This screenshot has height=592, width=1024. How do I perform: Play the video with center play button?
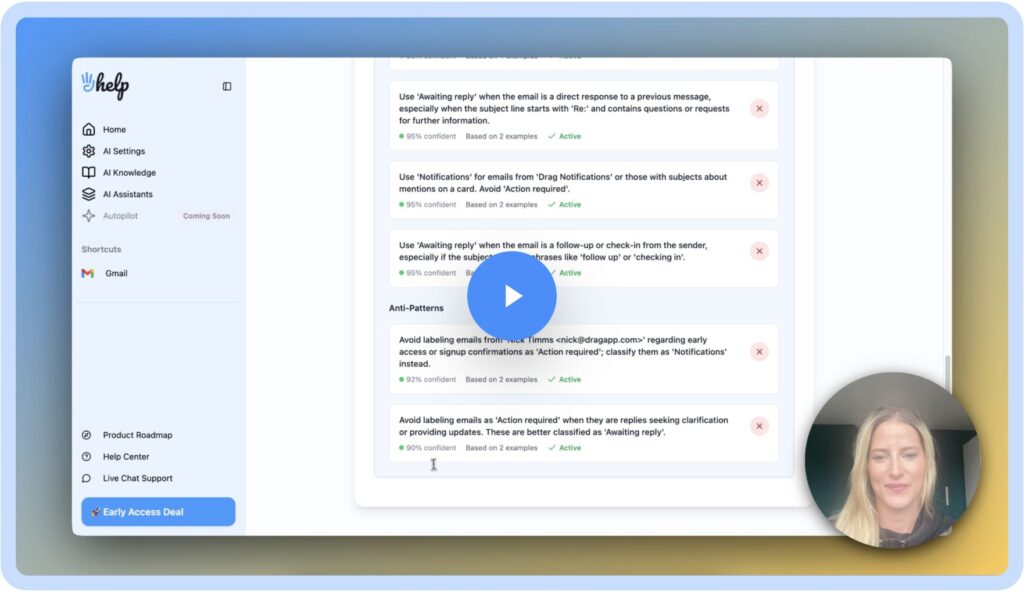point(511,296)
